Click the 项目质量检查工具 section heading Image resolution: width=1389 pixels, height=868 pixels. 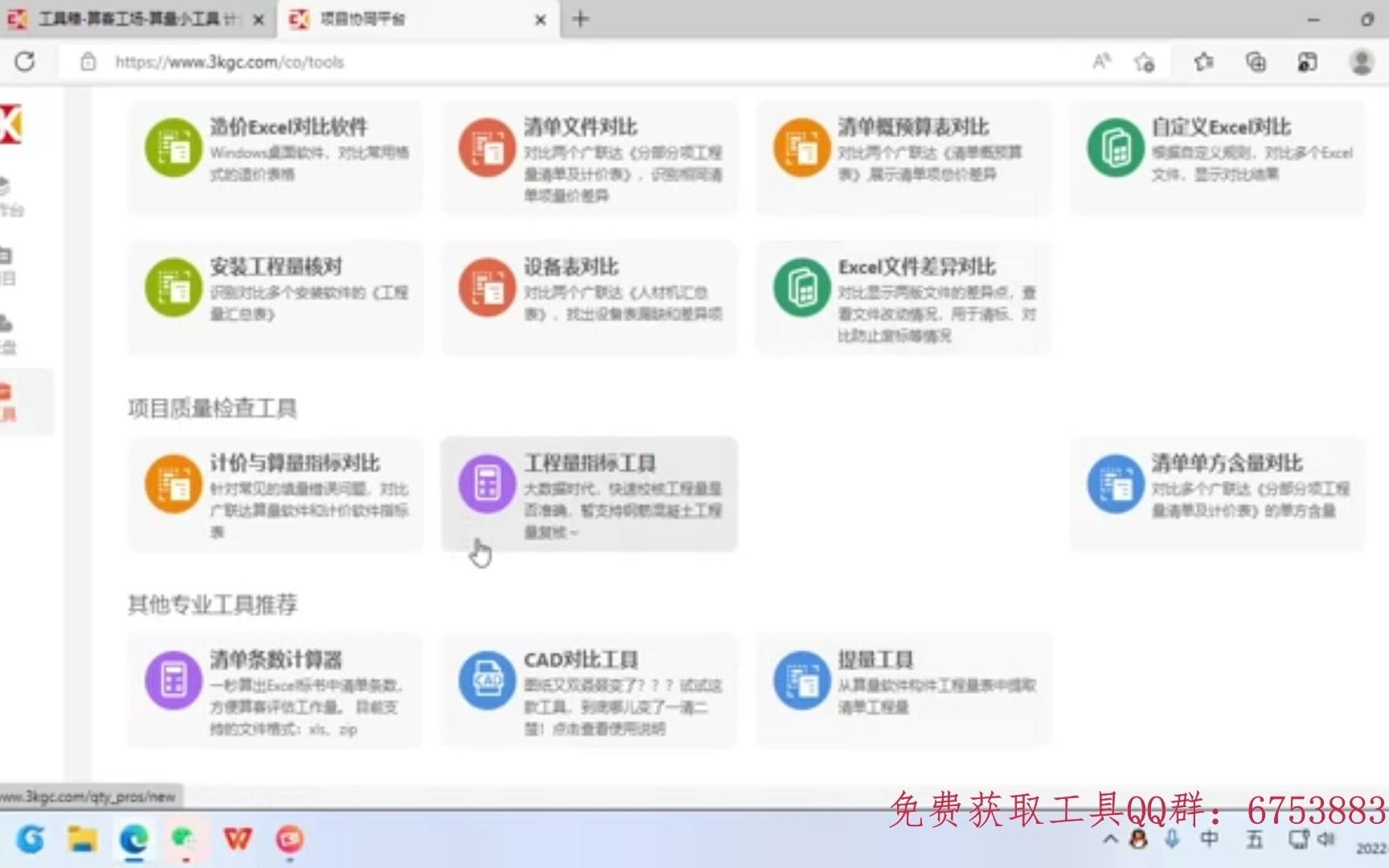pyautogui.click(x=212, y=407)
